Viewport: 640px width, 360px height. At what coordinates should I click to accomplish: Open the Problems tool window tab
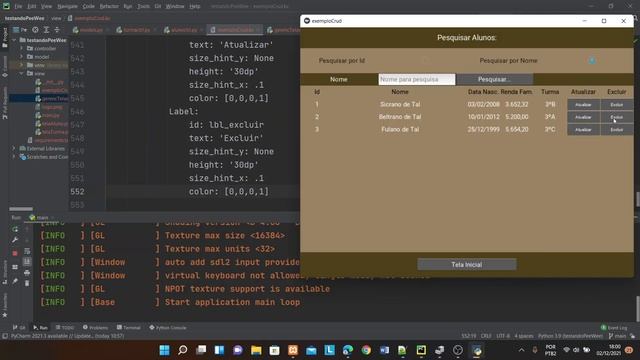pyautogui.click(x=95, y=327)
